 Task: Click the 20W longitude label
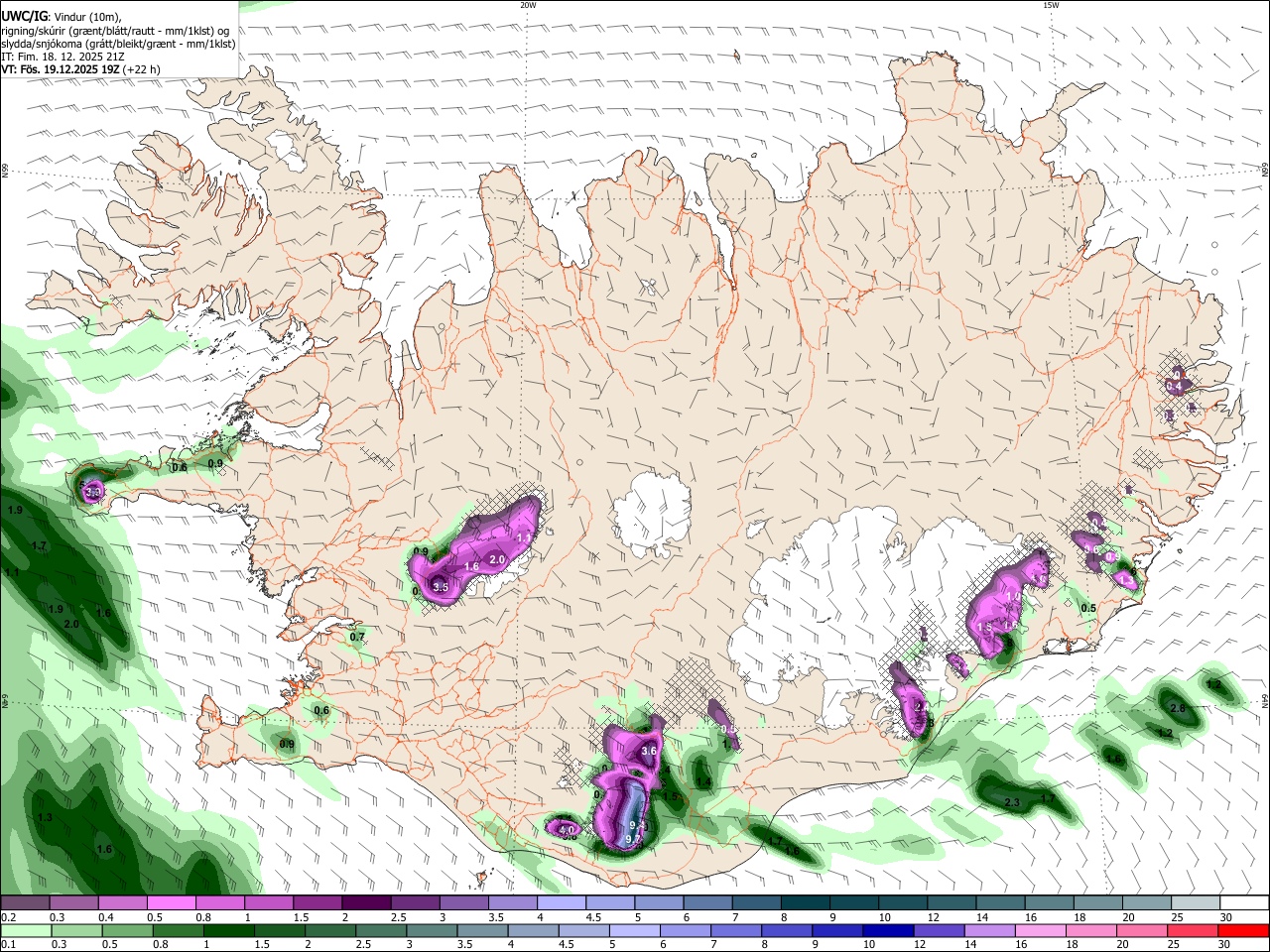(528, 5)
